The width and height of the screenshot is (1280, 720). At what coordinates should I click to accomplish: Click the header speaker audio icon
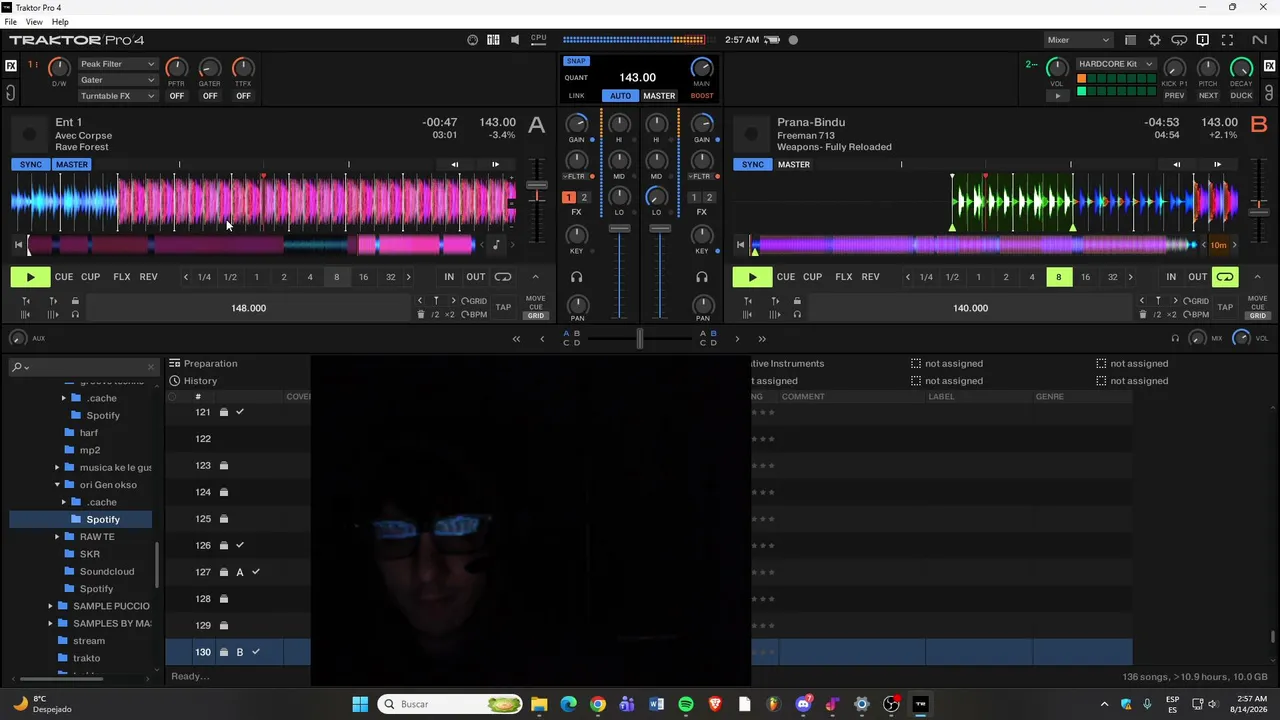coord(515,40)
